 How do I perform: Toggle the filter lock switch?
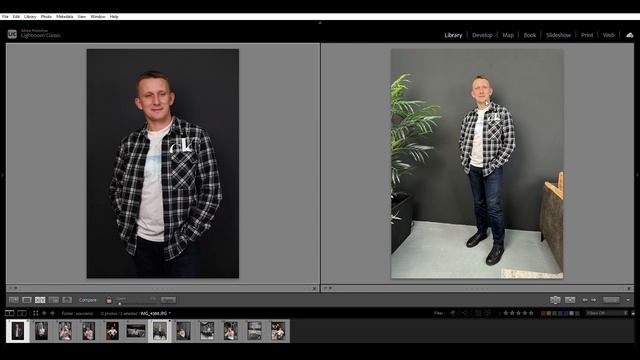click(x=633, y=313)
